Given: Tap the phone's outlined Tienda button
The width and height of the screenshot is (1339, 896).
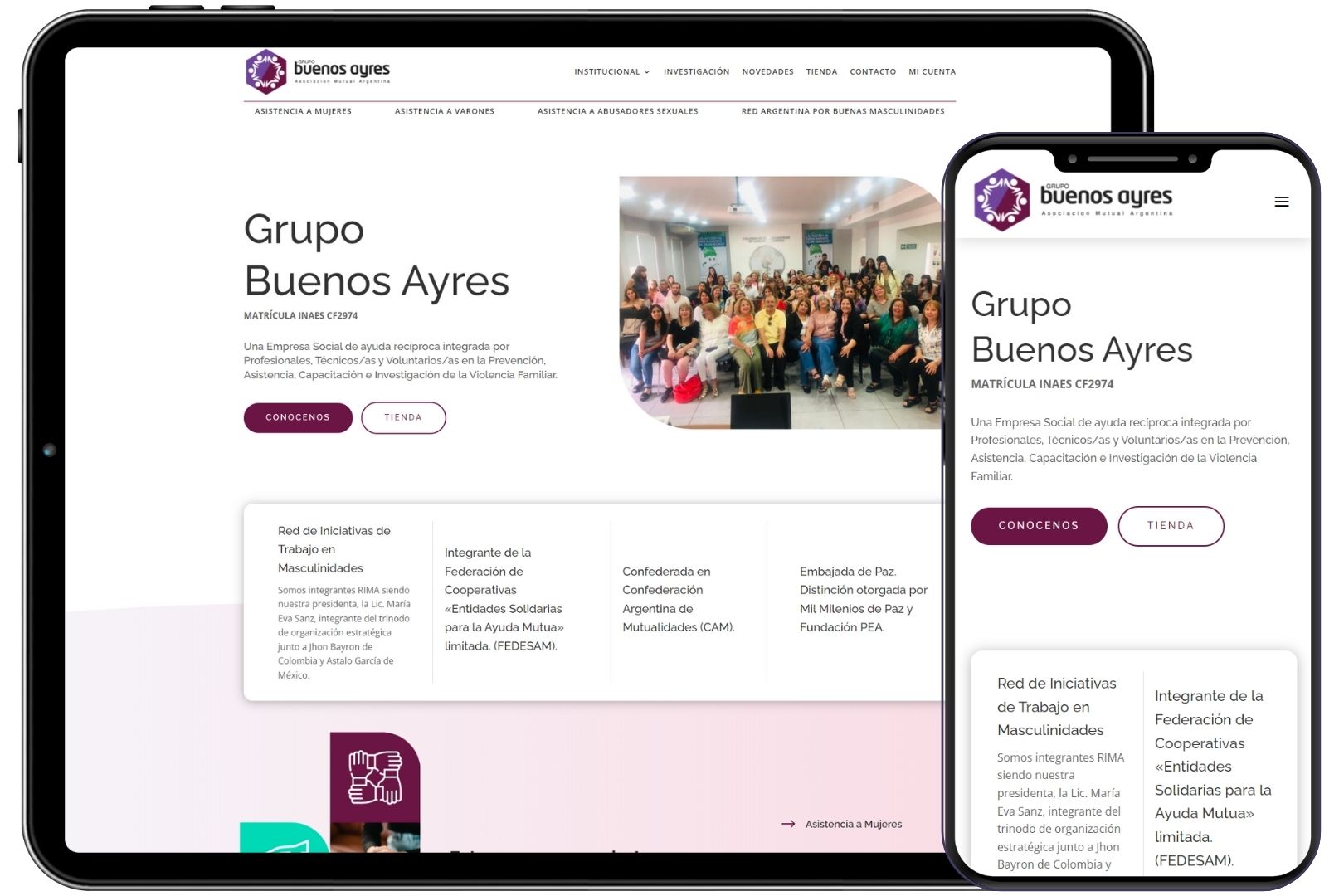Looking at the screenshot, I should [x=1171, y=526].
